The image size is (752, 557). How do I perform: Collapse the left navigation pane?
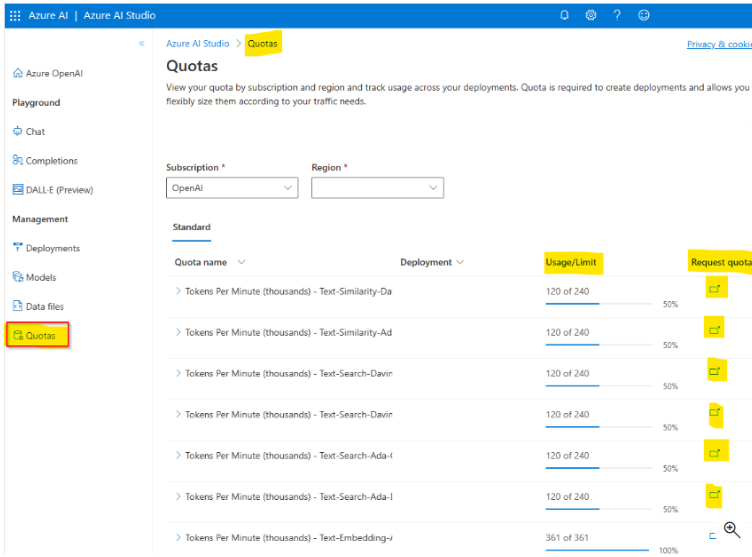[141, 43]
